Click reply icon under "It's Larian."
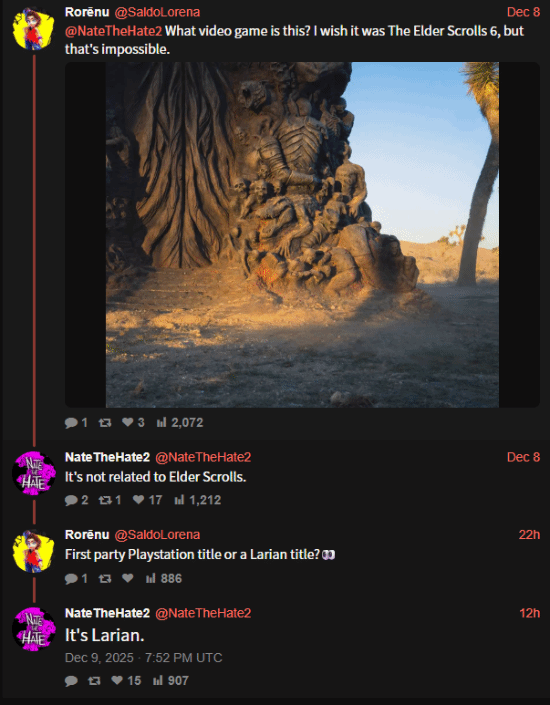550x705 pixels. (71, 681)
